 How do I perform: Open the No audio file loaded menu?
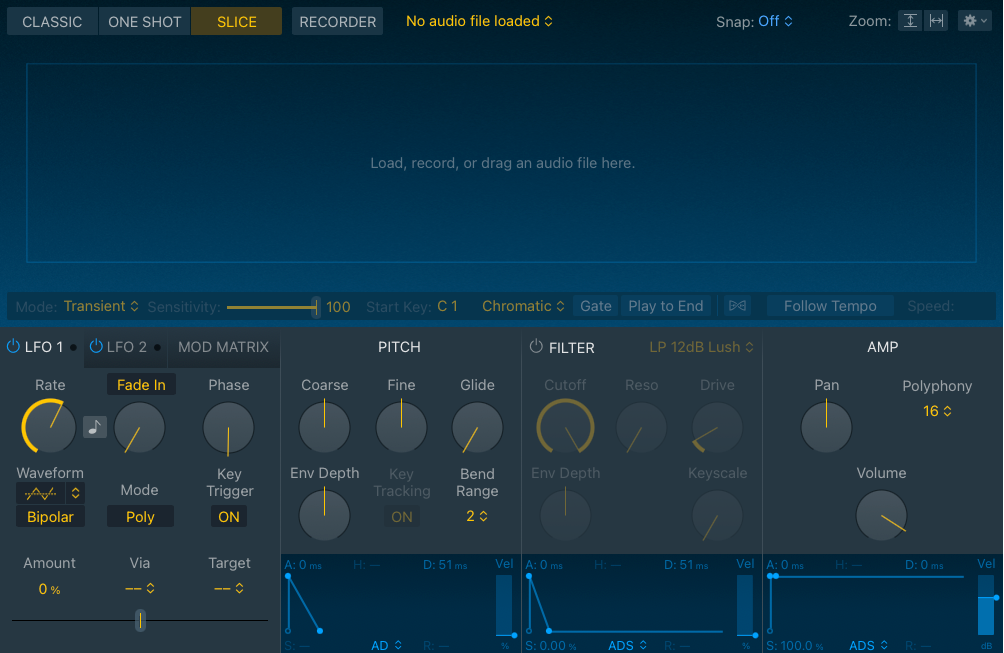479,21
